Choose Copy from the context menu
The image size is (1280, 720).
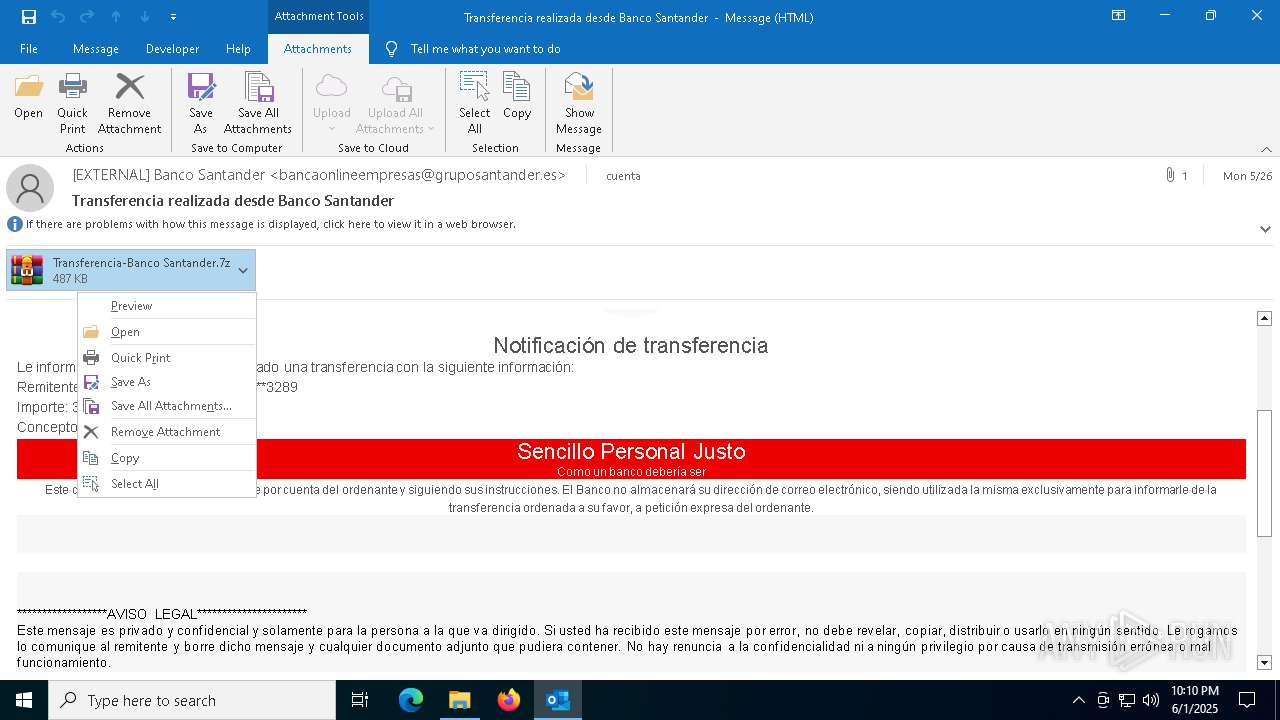click(x=166, y=458)
